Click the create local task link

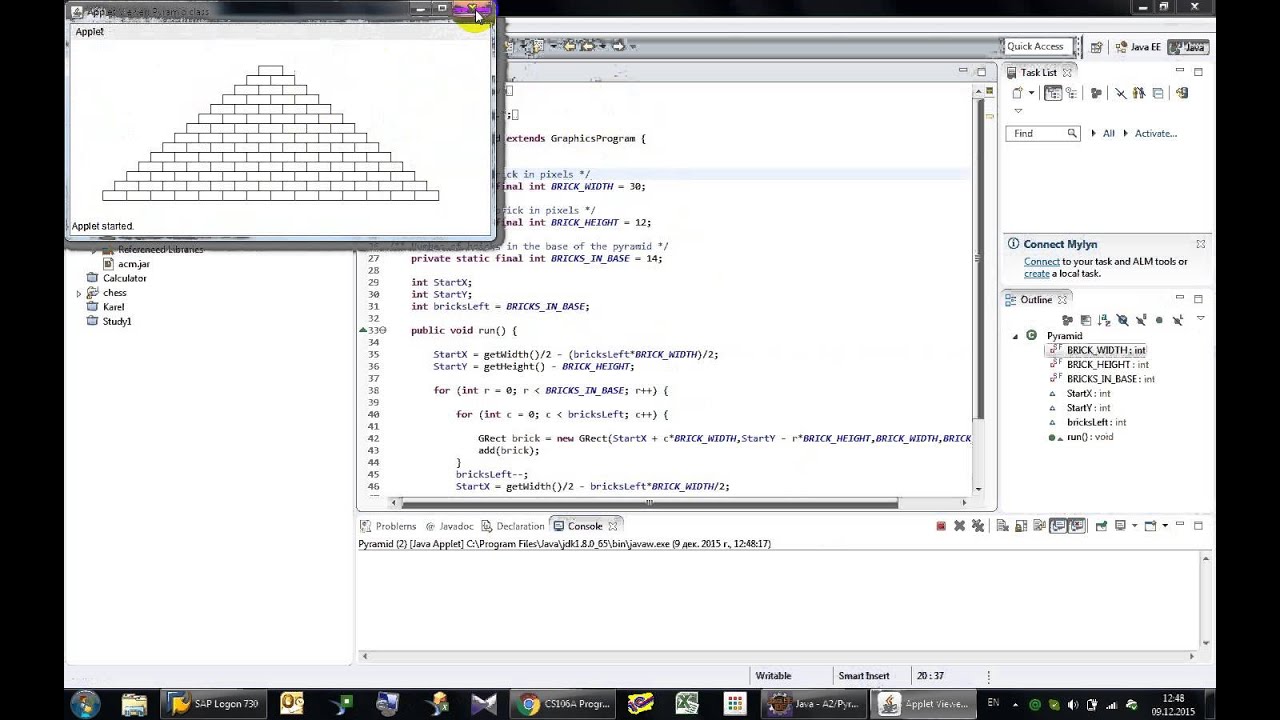(1037, 274)
